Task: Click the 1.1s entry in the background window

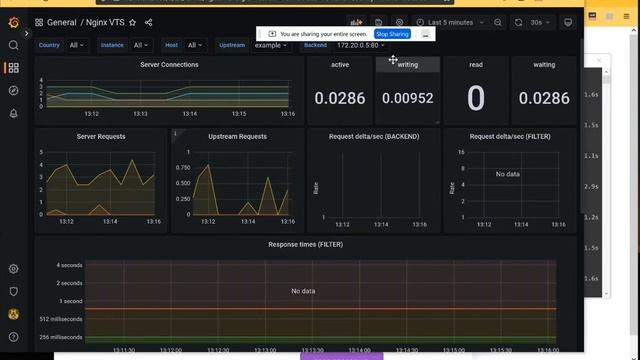Action: click(591, 156)
